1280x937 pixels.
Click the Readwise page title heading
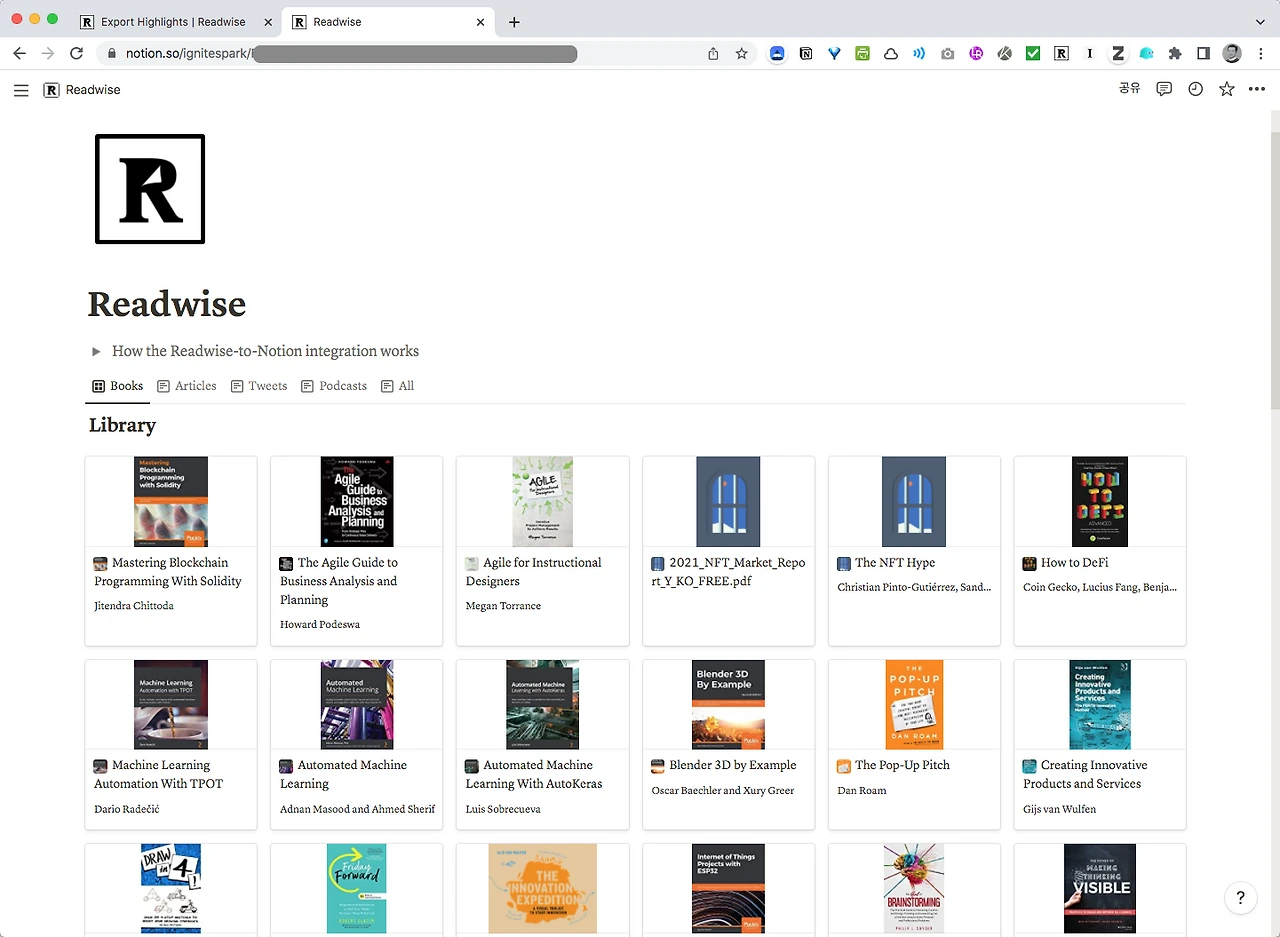[x=167, y=304]
